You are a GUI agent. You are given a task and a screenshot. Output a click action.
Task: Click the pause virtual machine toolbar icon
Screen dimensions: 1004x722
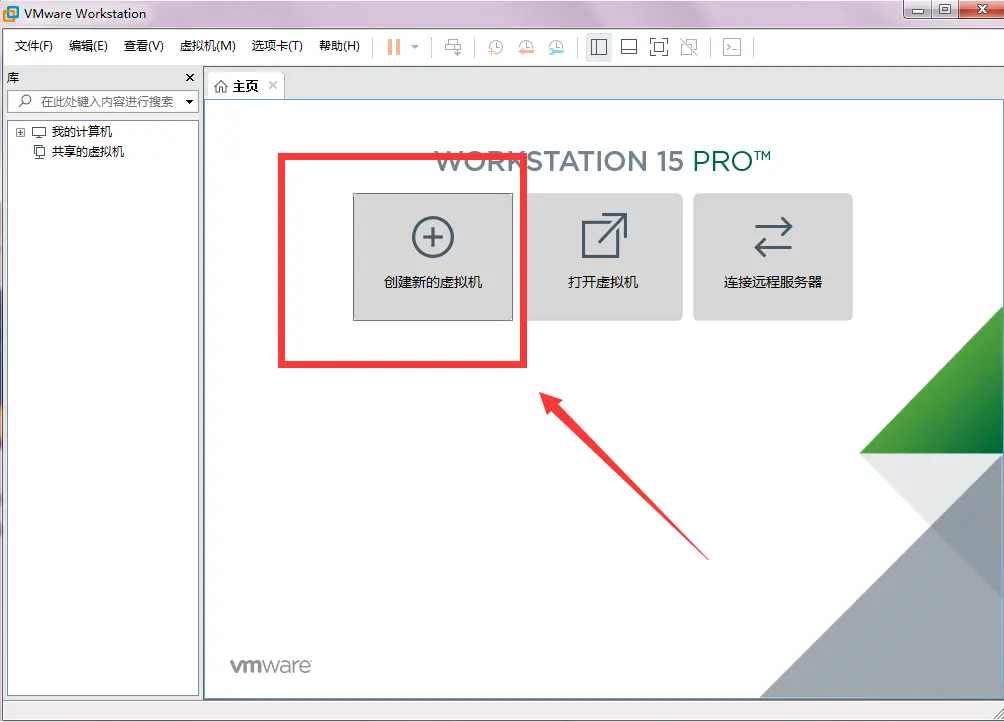click(394, 47)
